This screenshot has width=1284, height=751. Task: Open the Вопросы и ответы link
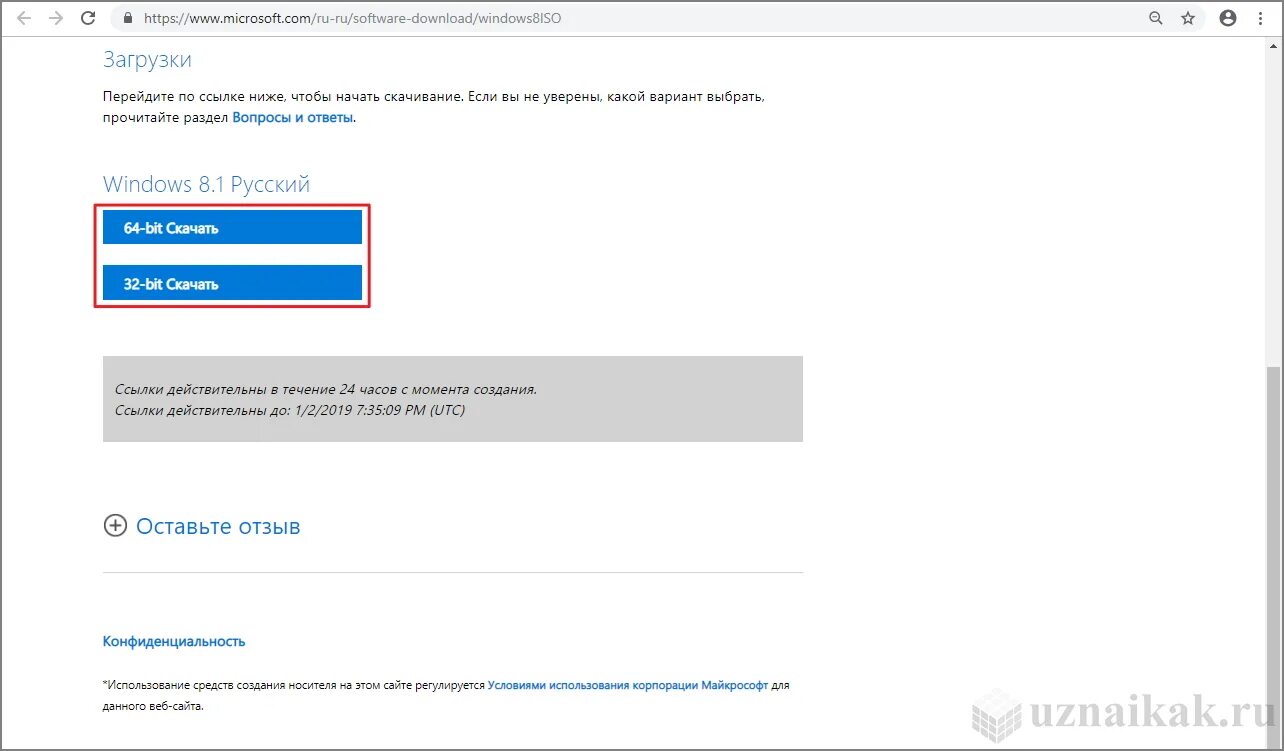click(292, 117)
